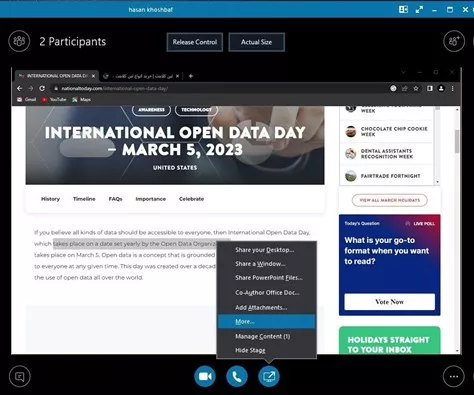Invite more people using add participants icon
Screen dimensions: 474x395
pos(454,41)
